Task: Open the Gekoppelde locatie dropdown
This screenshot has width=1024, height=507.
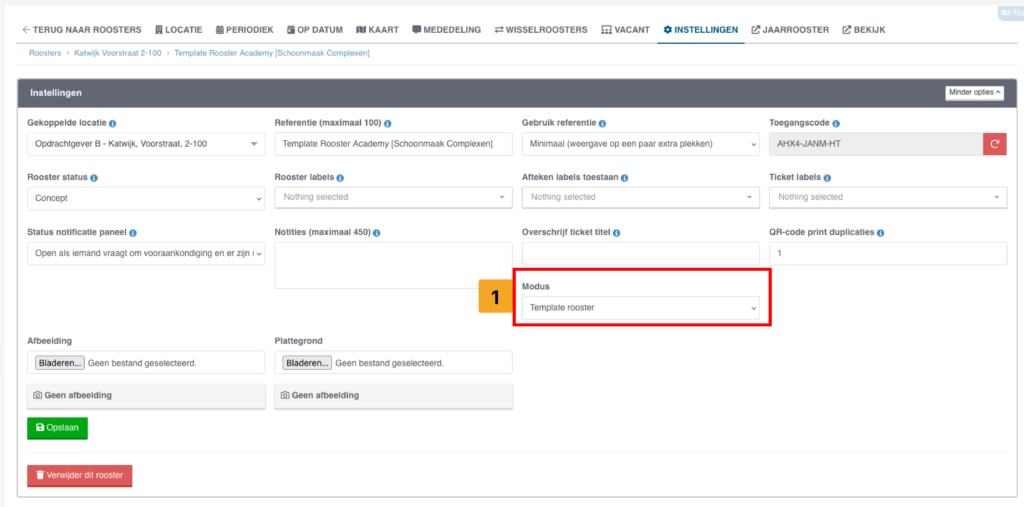Action: coord(146,145)
